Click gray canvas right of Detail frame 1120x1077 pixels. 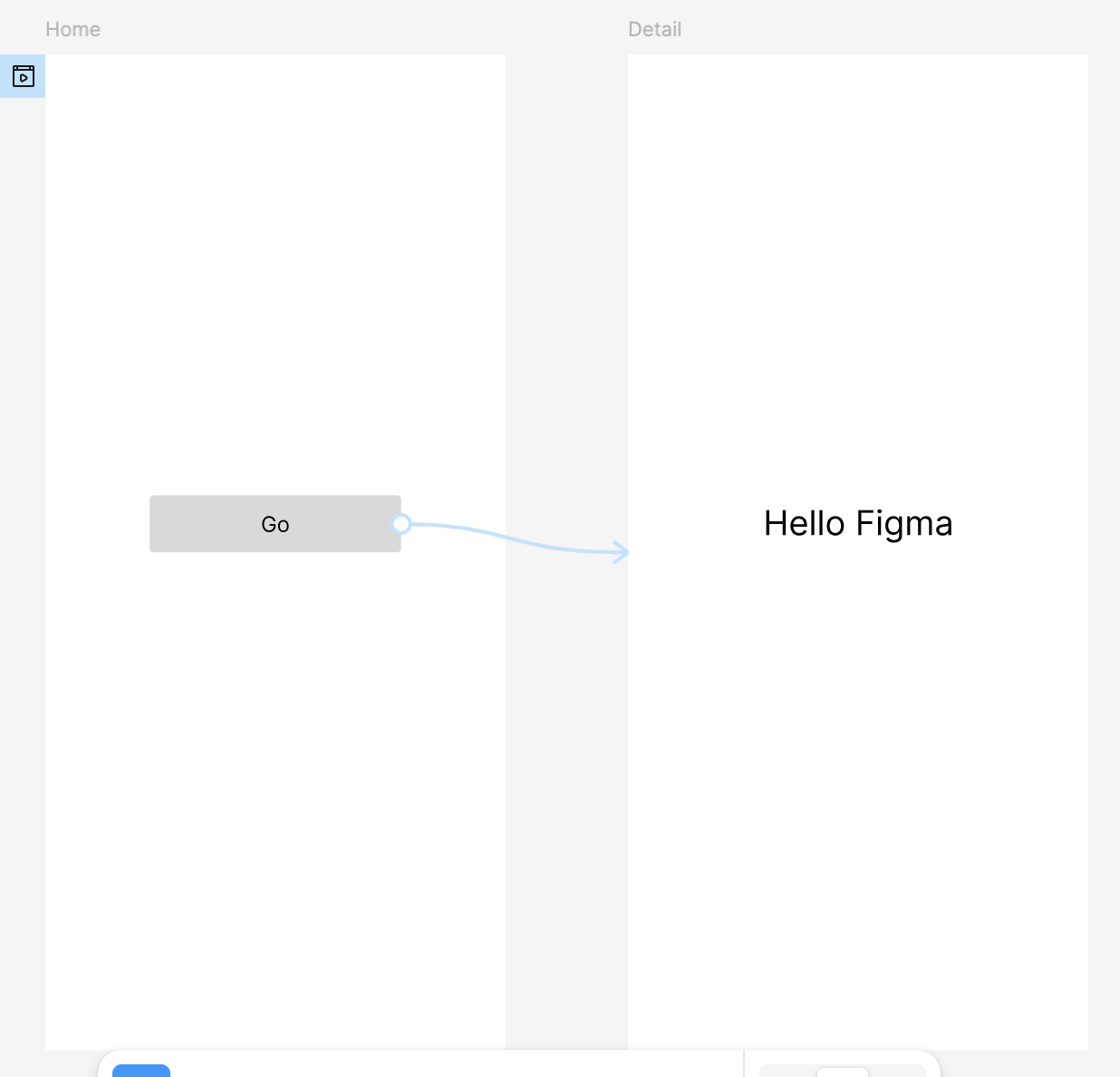coord(1104,453)
